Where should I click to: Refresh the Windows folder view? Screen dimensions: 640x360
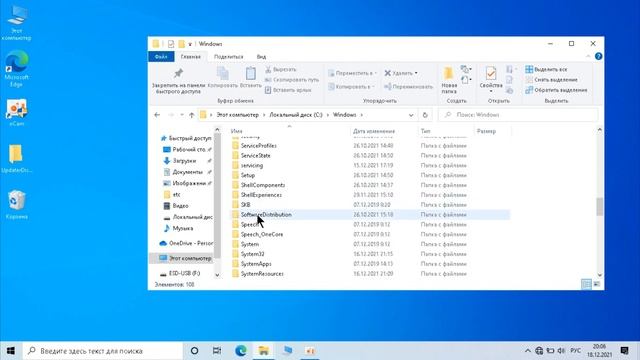(x=425, y=115)
